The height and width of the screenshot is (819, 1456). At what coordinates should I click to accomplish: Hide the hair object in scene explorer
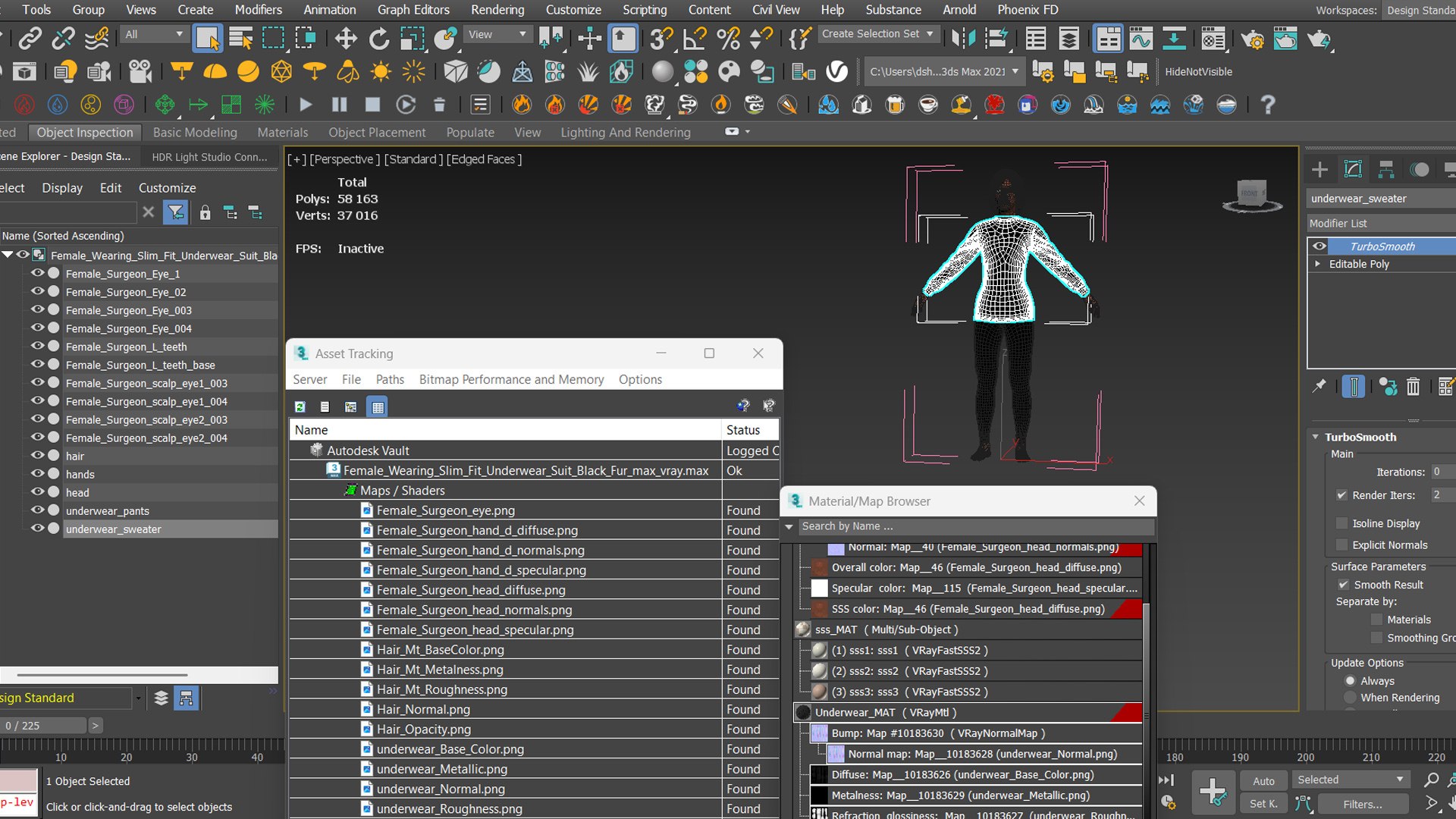point(37,456)
